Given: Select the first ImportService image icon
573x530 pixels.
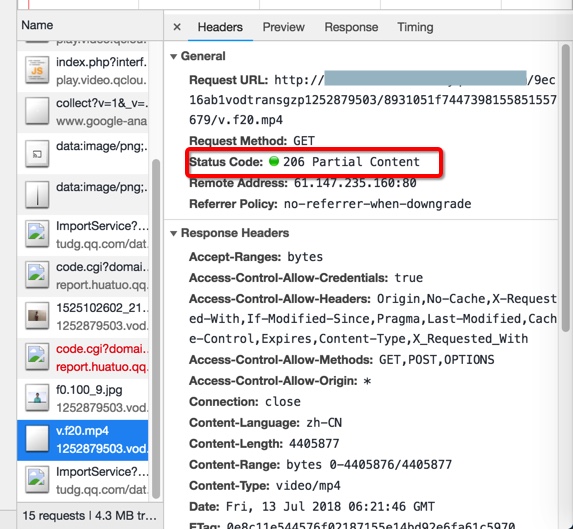Looking at the screenshot, I should tap(37, 234).
